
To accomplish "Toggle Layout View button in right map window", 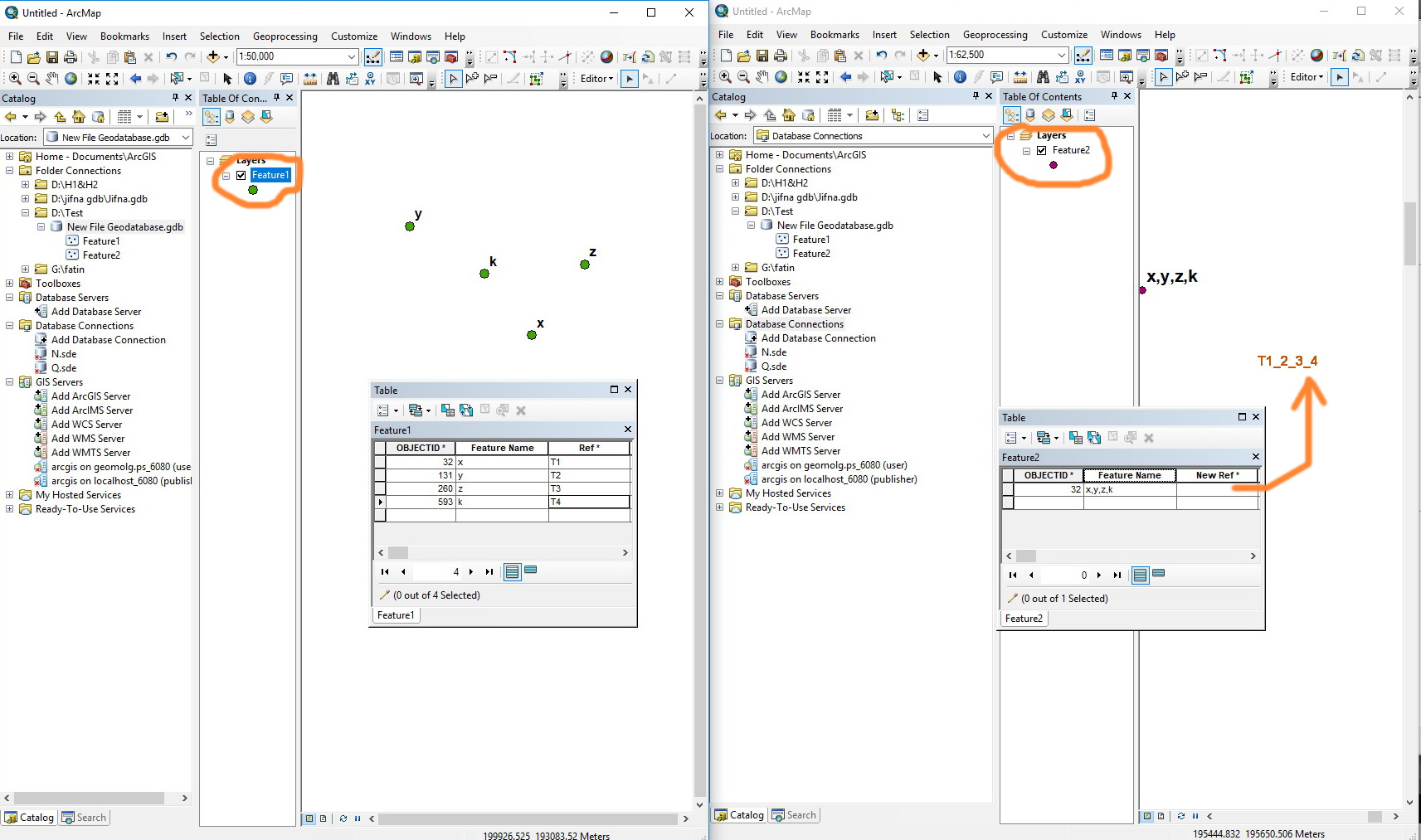I will point(1160,816).
